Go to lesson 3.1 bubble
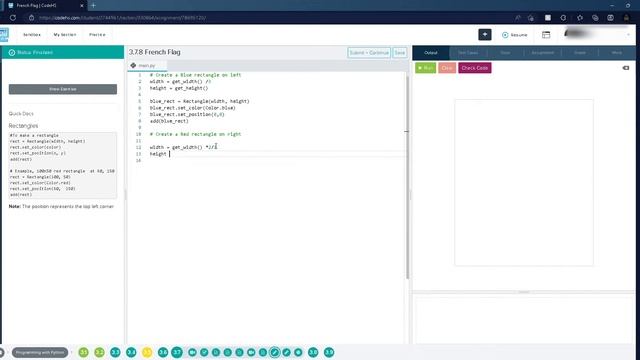 point(84,352)
